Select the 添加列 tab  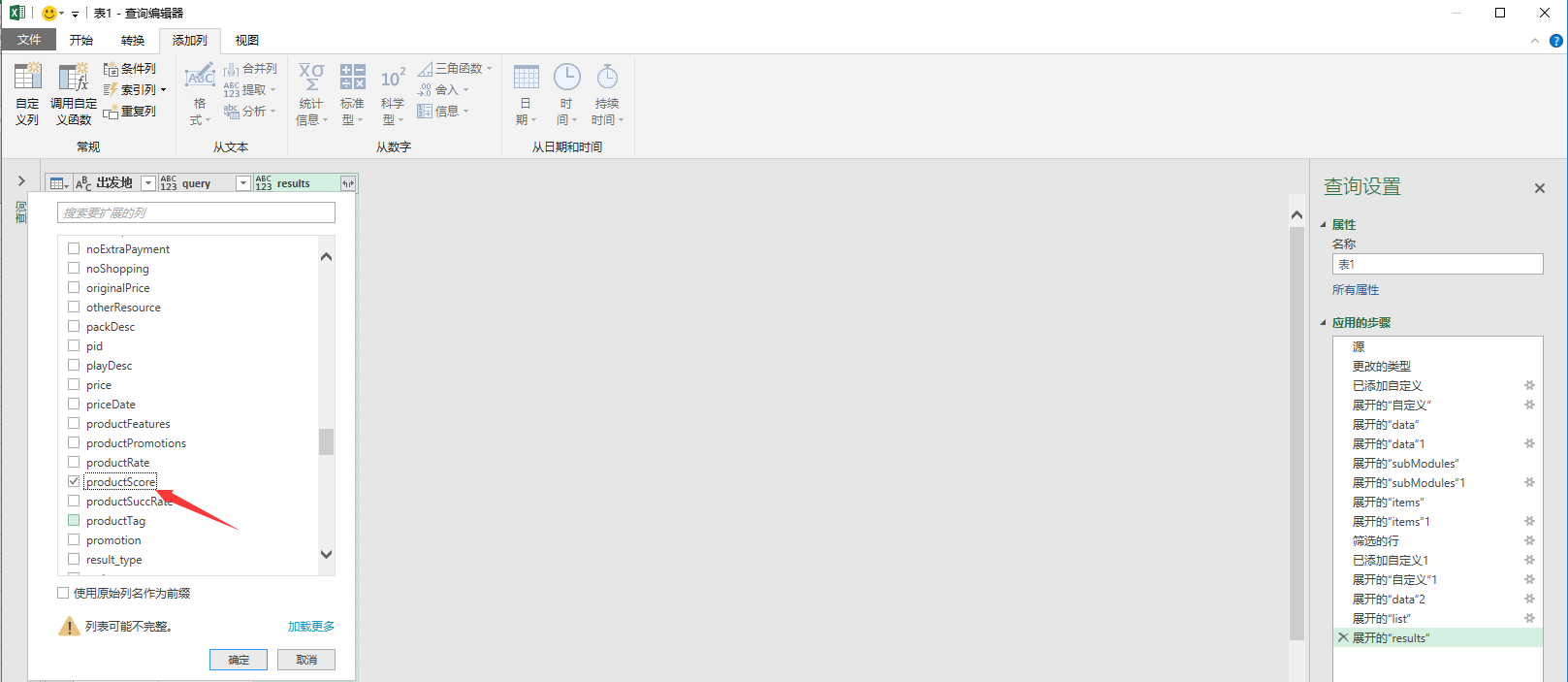click(190, 40)
